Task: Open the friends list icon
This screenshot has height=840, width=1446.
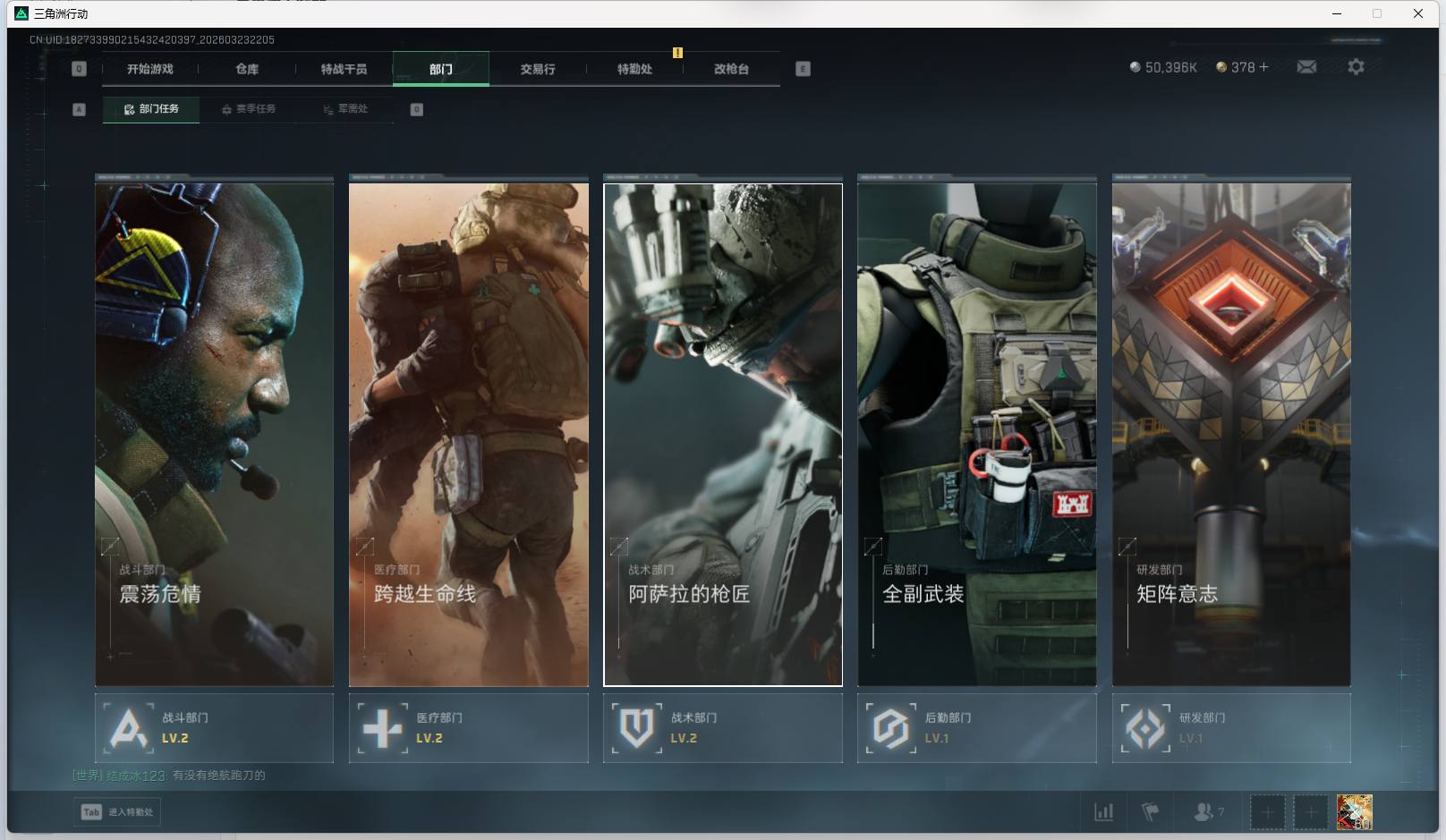Action: coord(1204,812)
